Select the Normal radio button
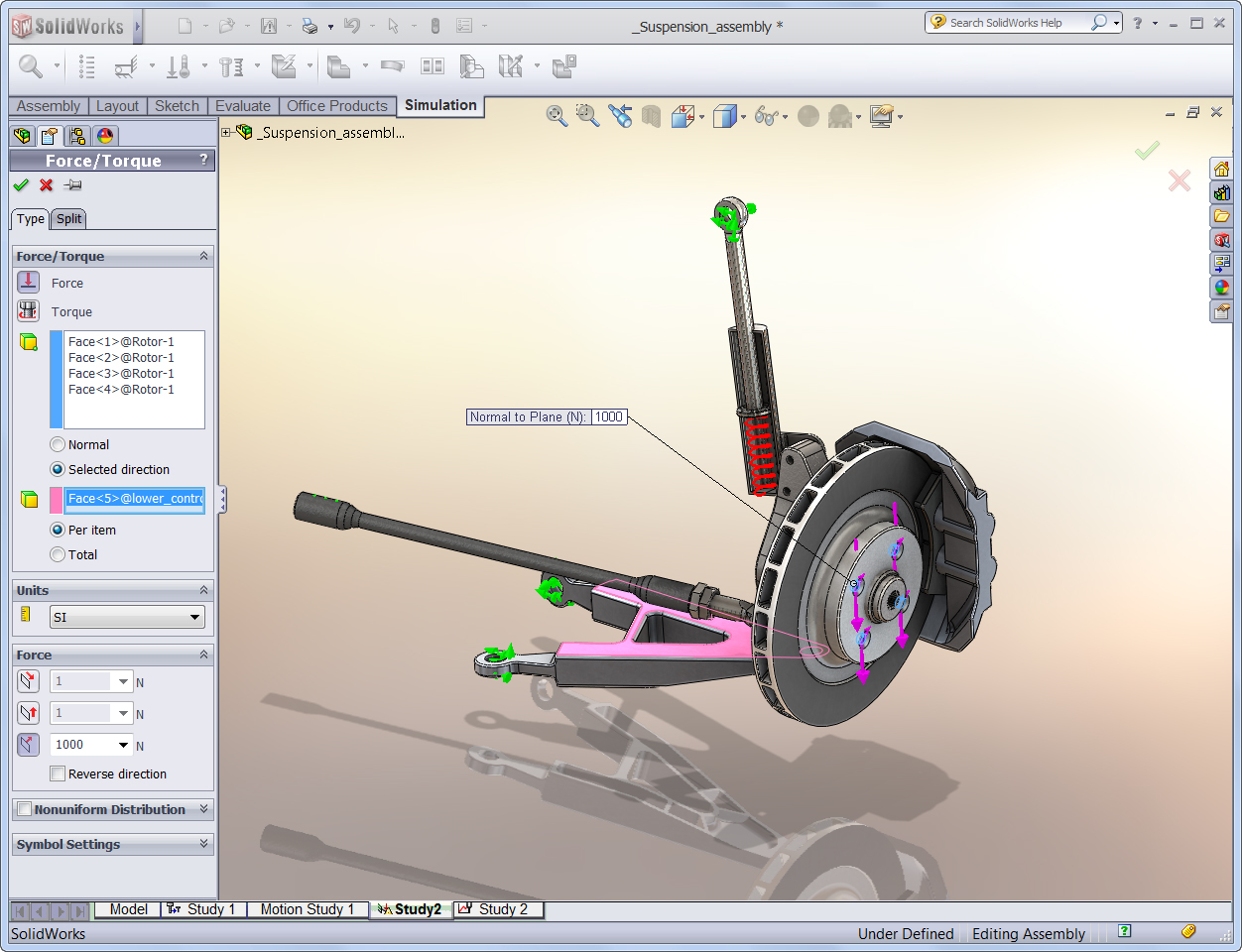The image size is (1242, 952). tap(58, 445)
